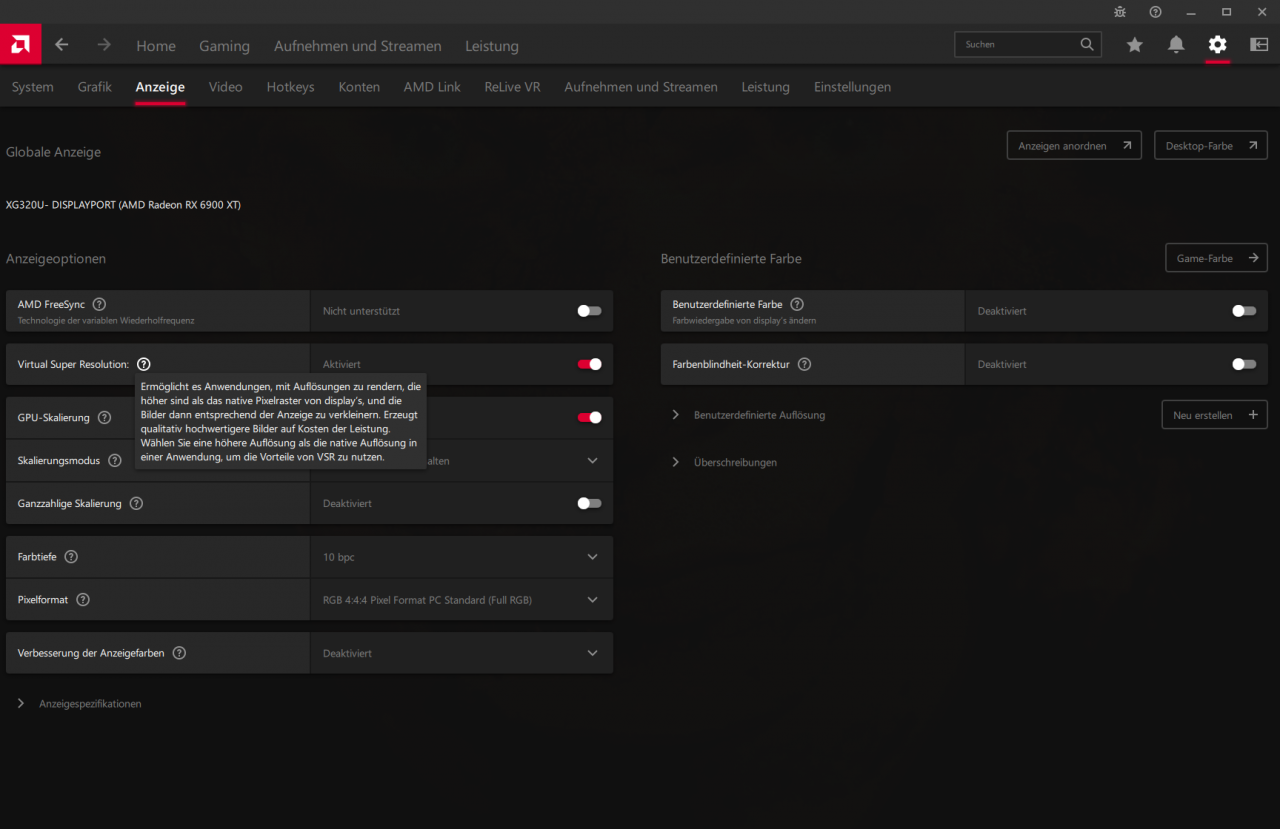Toggle AMD FreeSync switch
This screenshot has height=829, width=1280.
coord(589,311)
